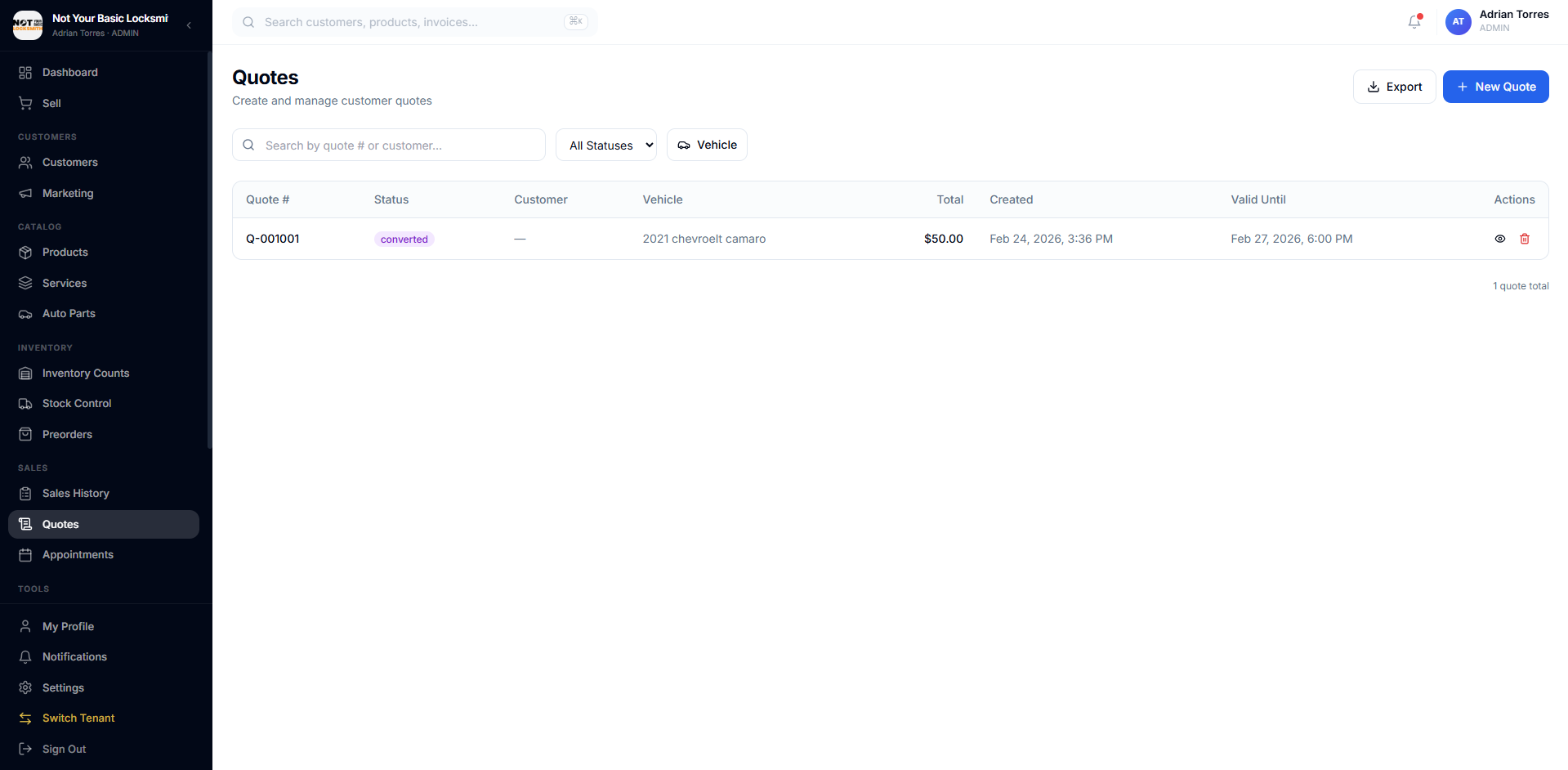Delete quote Q-001001 with trash icon
The image size is (1568, 770).
(1525, 239)
